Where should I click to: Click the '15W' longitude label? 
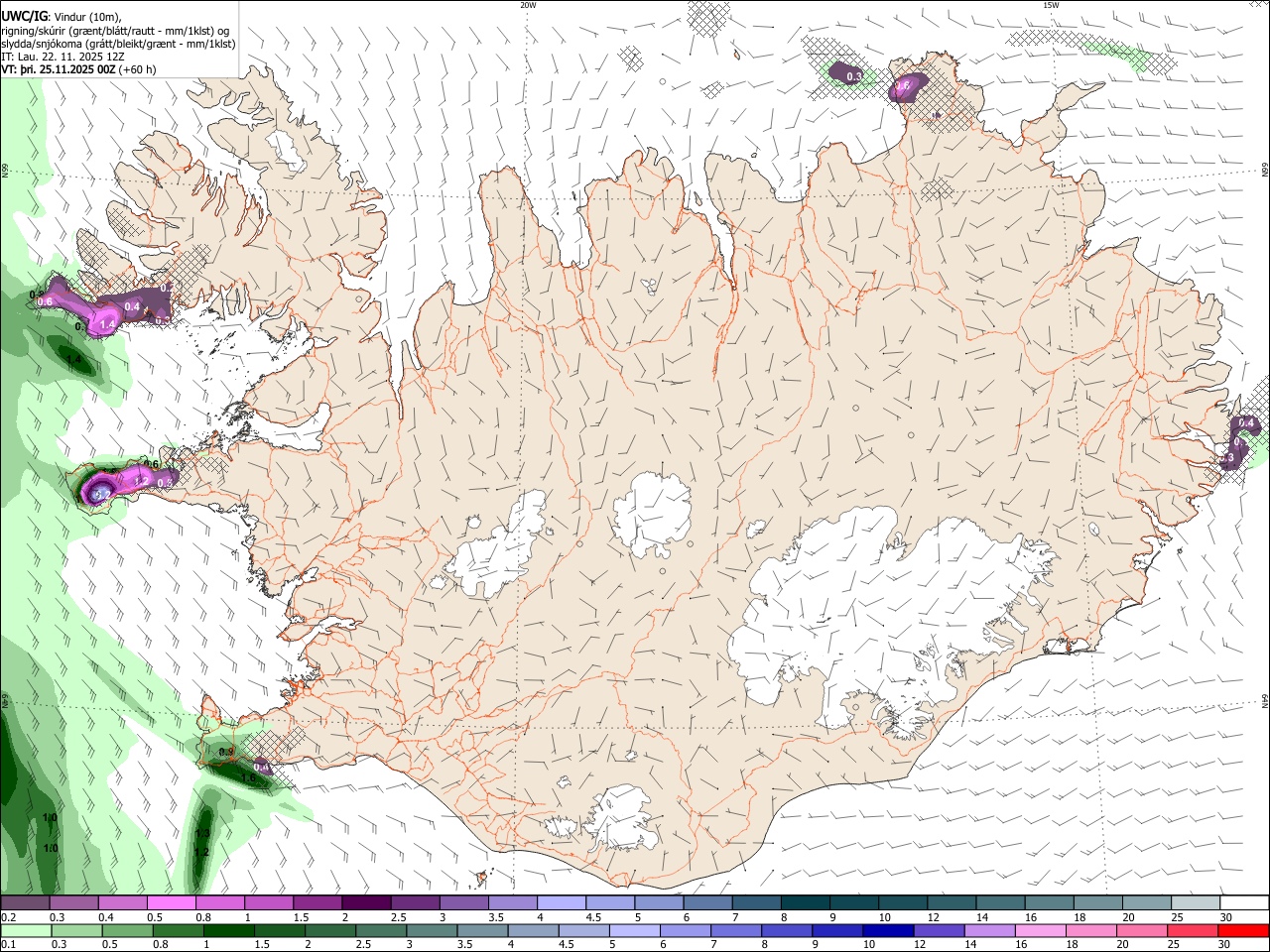coord(1051,5)
